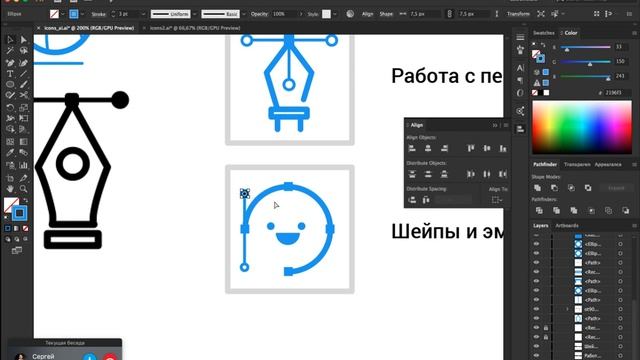Image resolution: width=640 pixels, height=360 pixels.
Task: Select the Lasso tool
Action: (24, 51)
